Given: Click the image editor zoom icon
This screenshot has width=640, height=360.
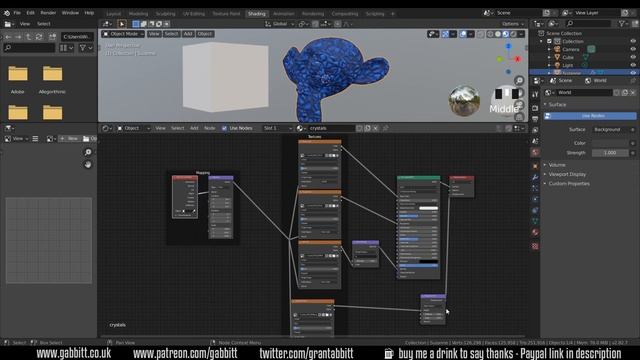Looking at the screenshot, I should pos(88,152).
